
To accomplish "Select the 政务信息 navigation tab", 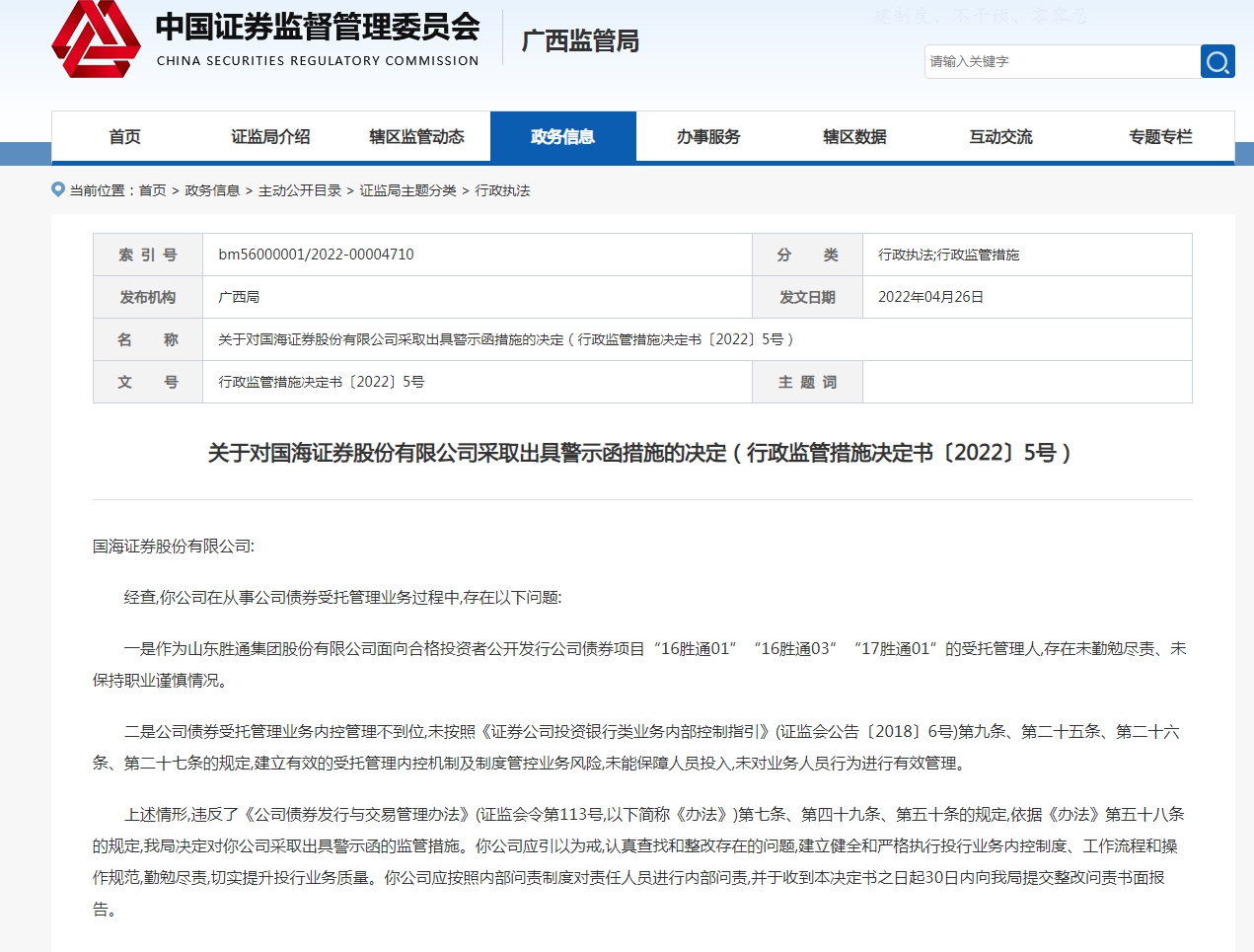I will [x=562, y=136].
